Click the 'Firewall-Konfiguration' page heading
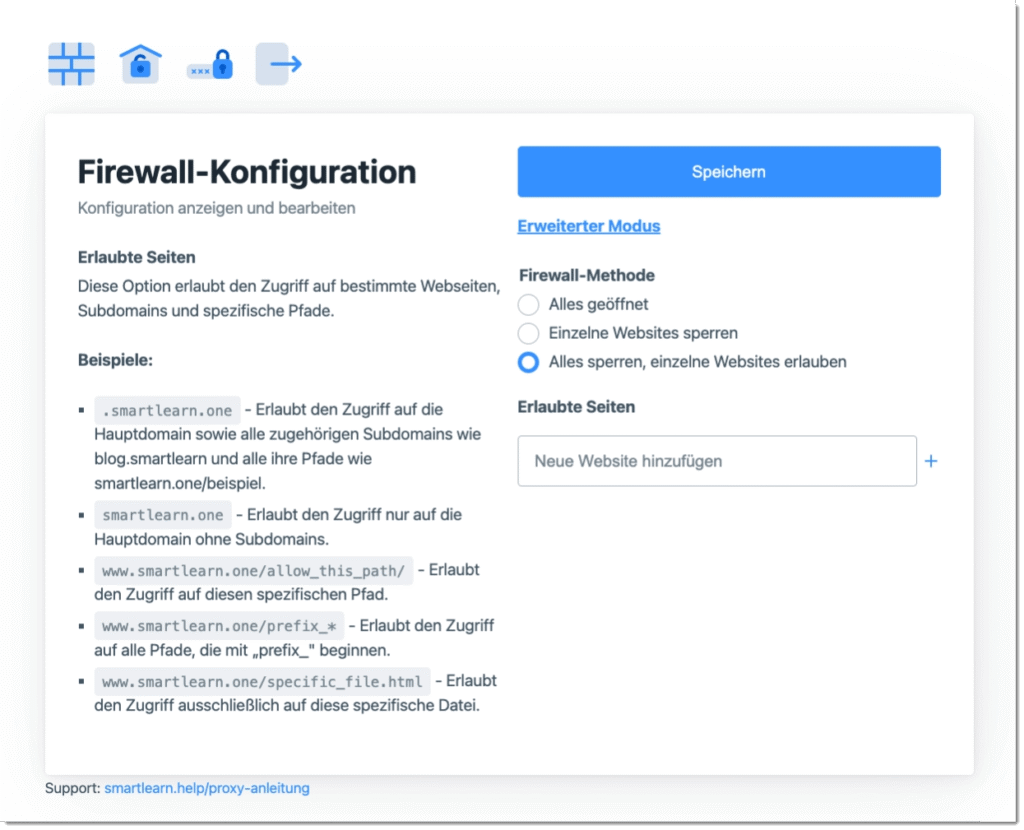 [x=247, y=172]
